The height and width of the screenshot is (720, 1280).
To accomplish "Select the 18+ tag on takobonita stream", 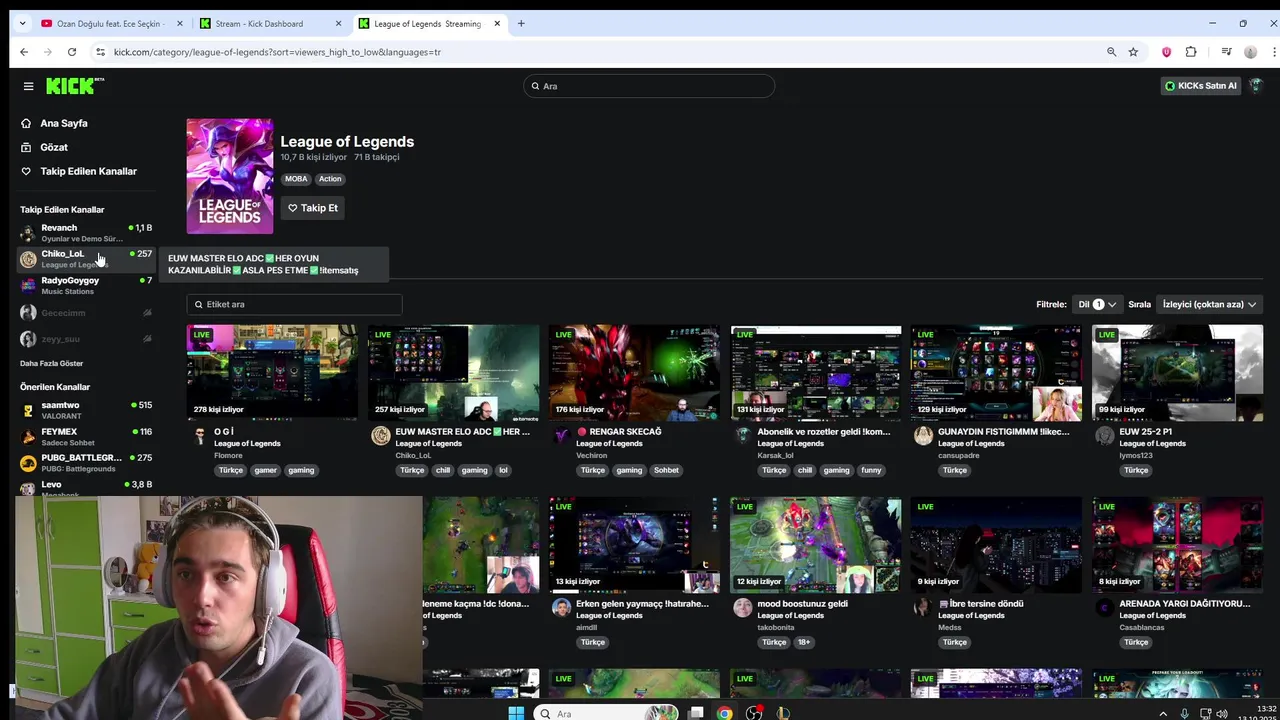I will pyautogui.click(x=804, y=642).
